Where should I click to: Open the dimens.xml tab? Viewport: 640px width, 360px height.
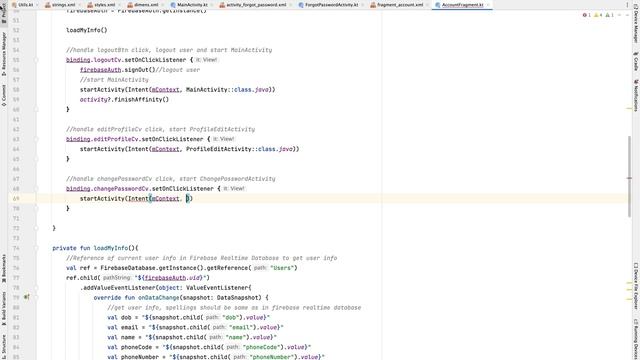coord(145,5)
